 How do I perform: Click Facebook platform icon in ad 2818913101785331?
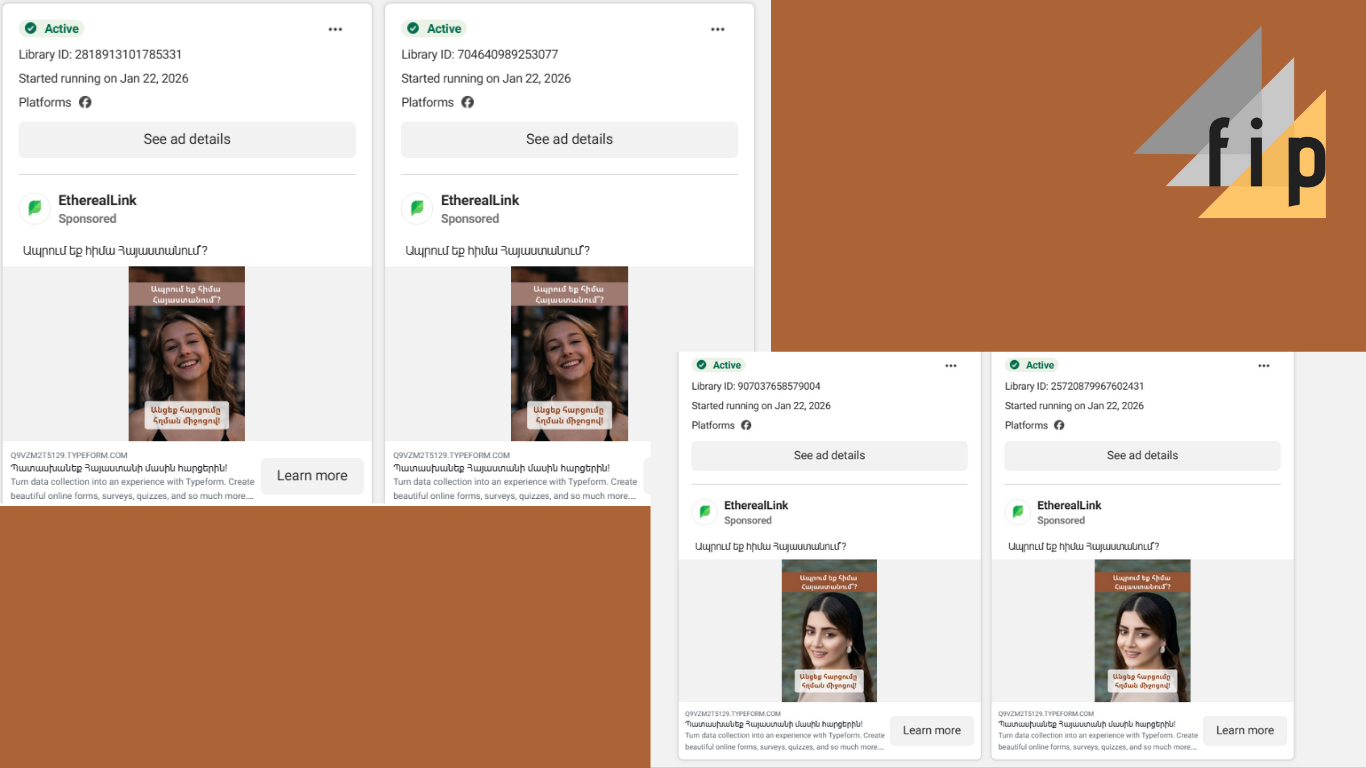pos(85,102)
